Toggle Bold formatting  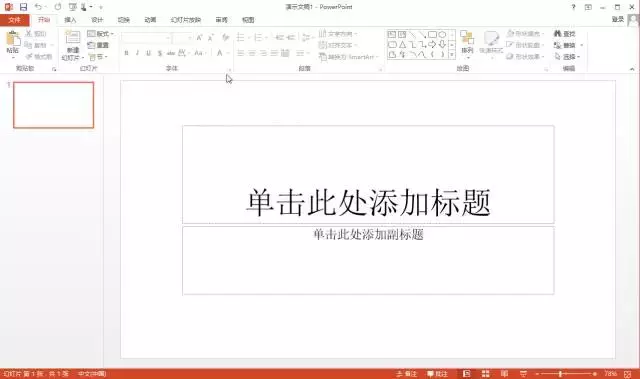click(x=127, y=53)
